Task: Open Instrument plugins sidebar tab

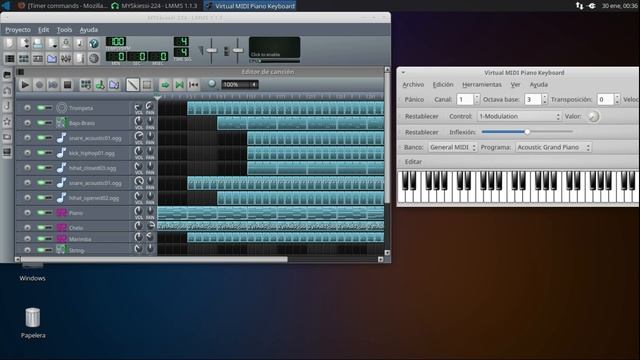Action: click(x=7, y=75)
